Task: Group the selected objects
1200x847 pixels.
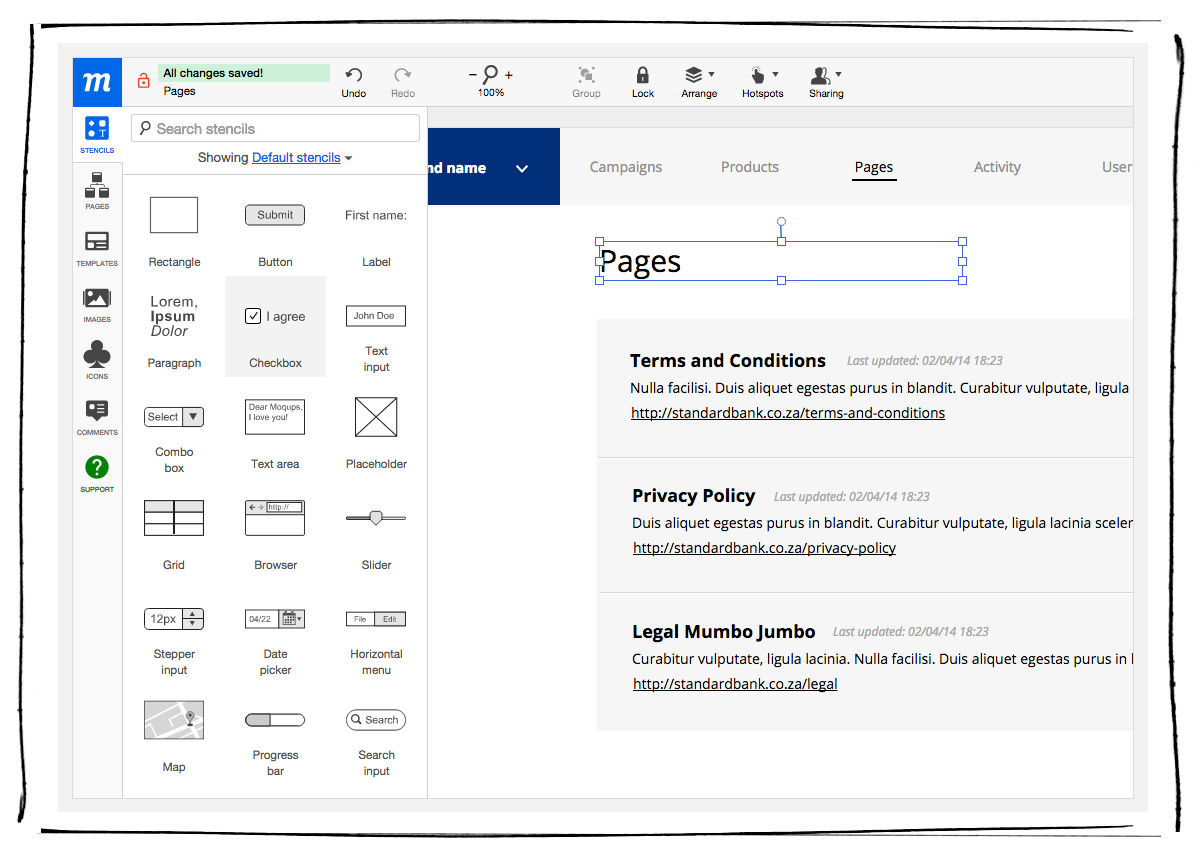Action: [586, 82]
